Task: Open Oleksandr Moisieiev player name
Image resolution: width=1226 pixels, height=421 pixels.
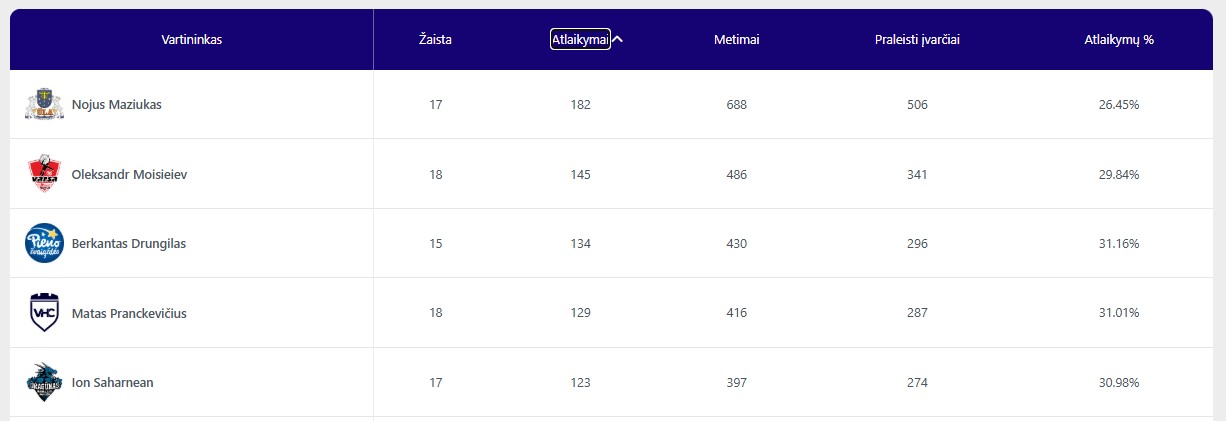Action: tap(129, 174)
